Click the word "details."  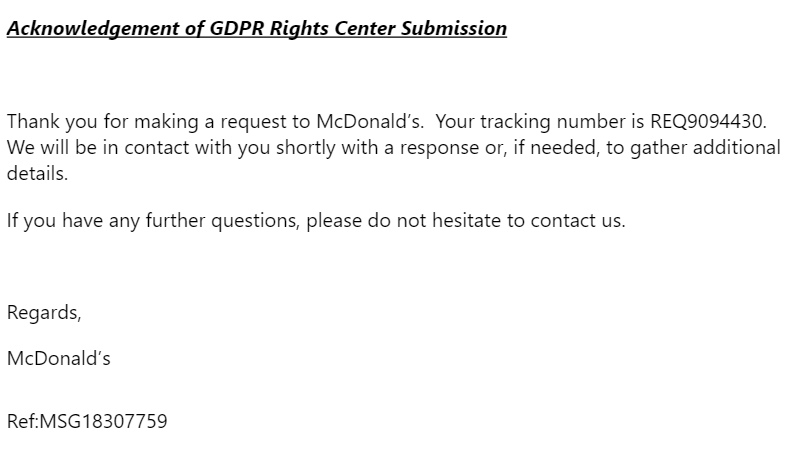pos(32,173)
